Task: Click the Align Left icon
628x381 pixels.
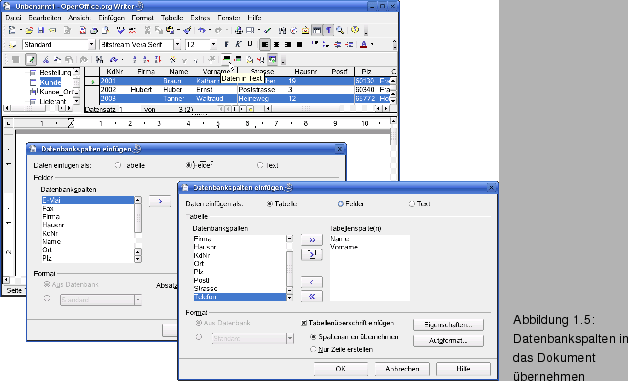Action: point(265,44)
